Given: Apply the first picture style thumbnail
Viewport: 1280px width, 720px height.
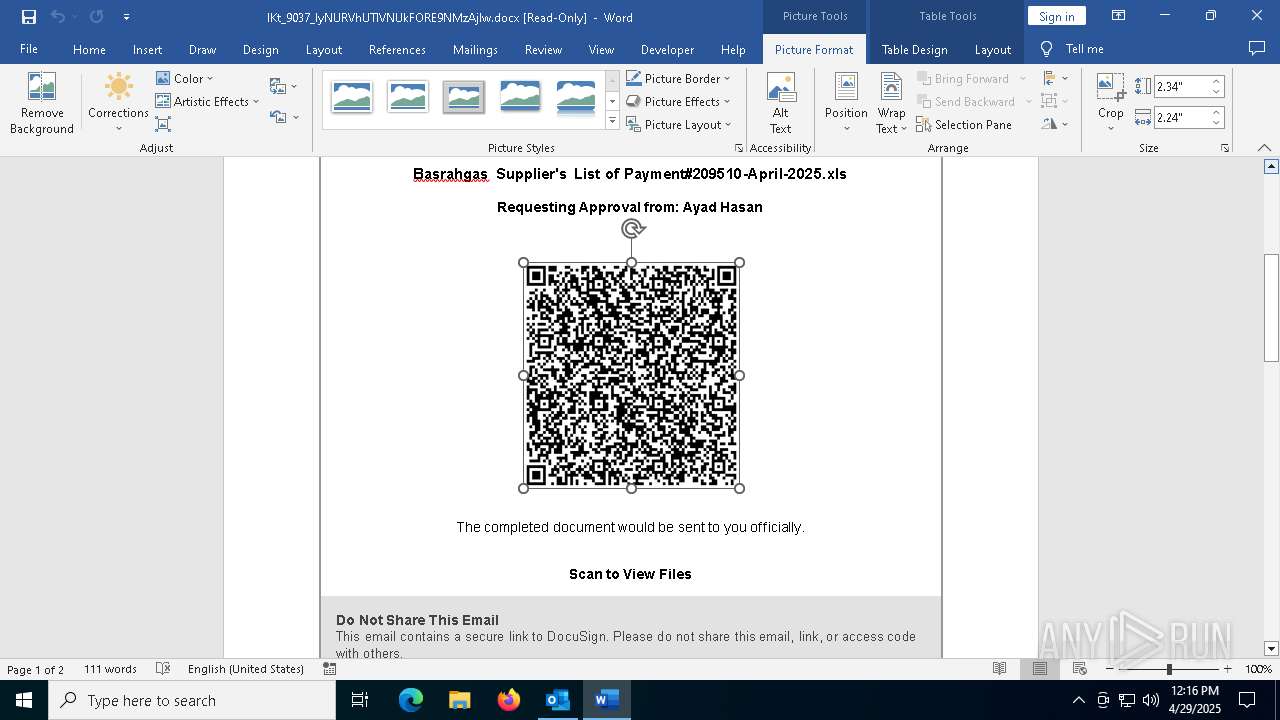Looking at the screenshot, I should tap(352, 97).
